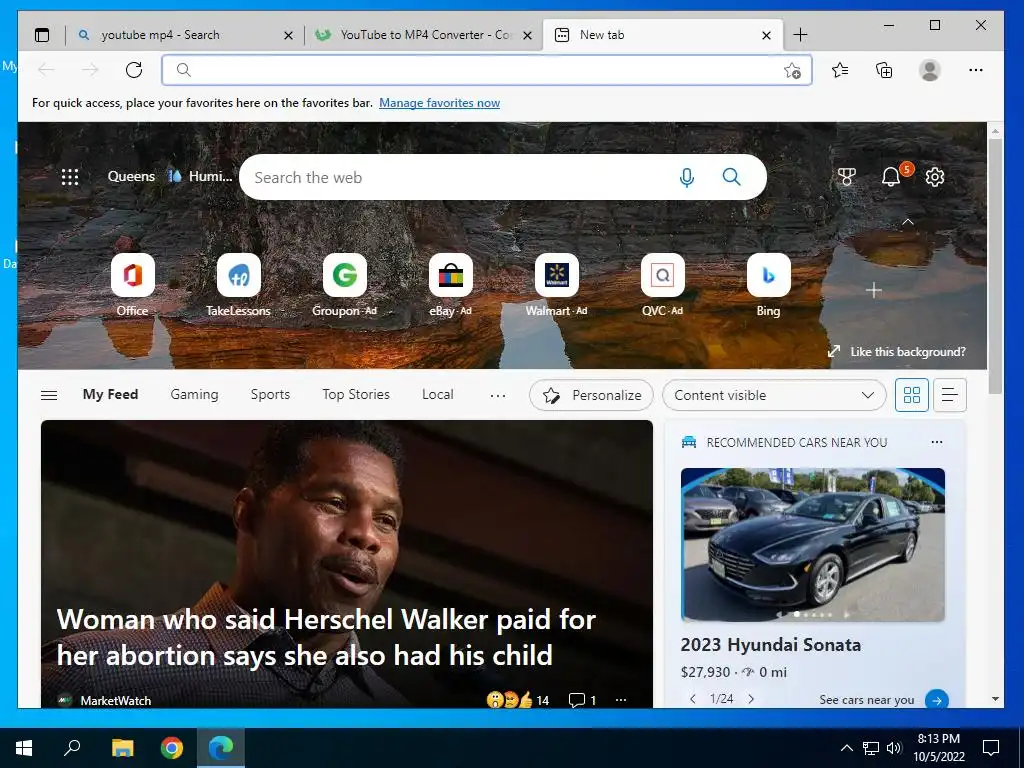Close the youtube mp4 - Search tab

click(288, 35)
